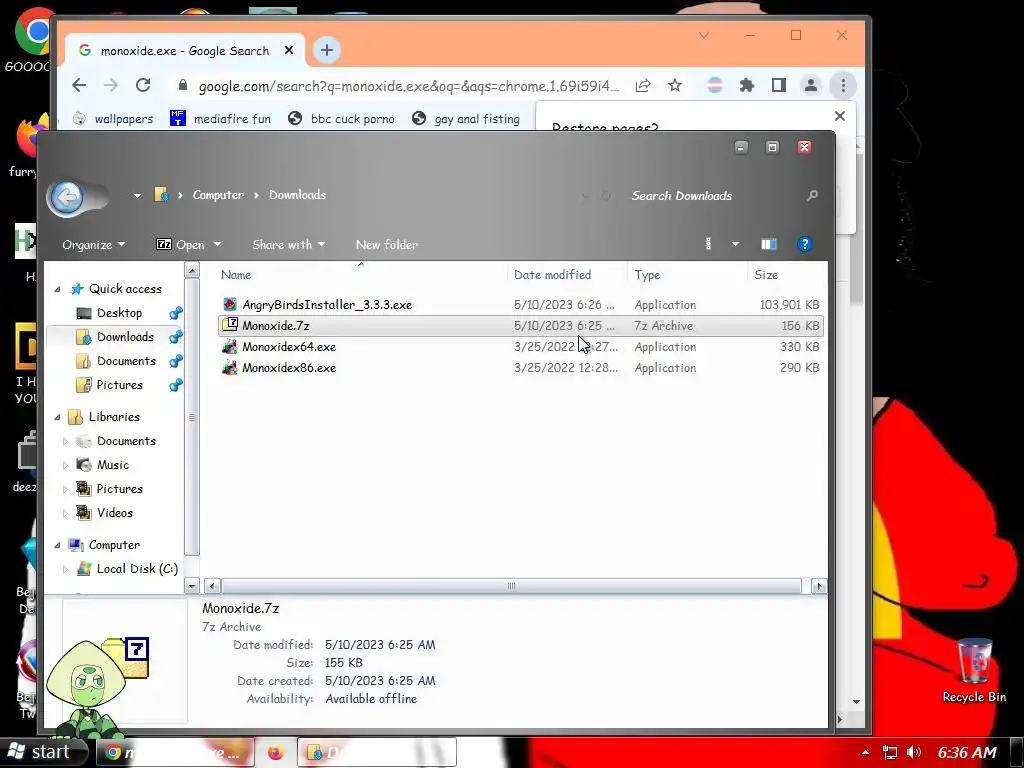Open the recent locations dropdown arrow
The image size is (1024, 768).
coord(137,195)
